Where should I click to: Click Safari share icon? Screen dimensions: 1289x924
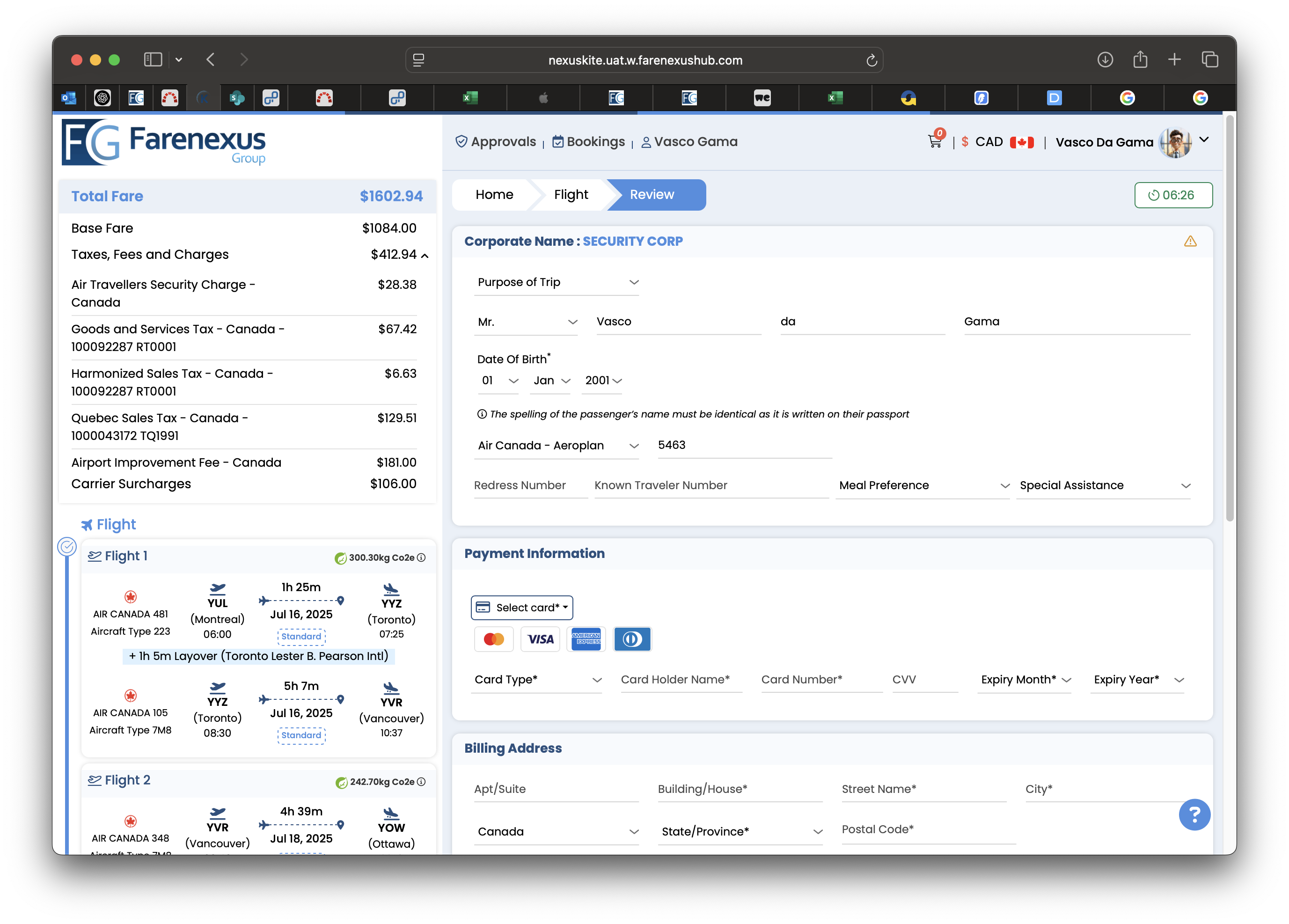1140,59
